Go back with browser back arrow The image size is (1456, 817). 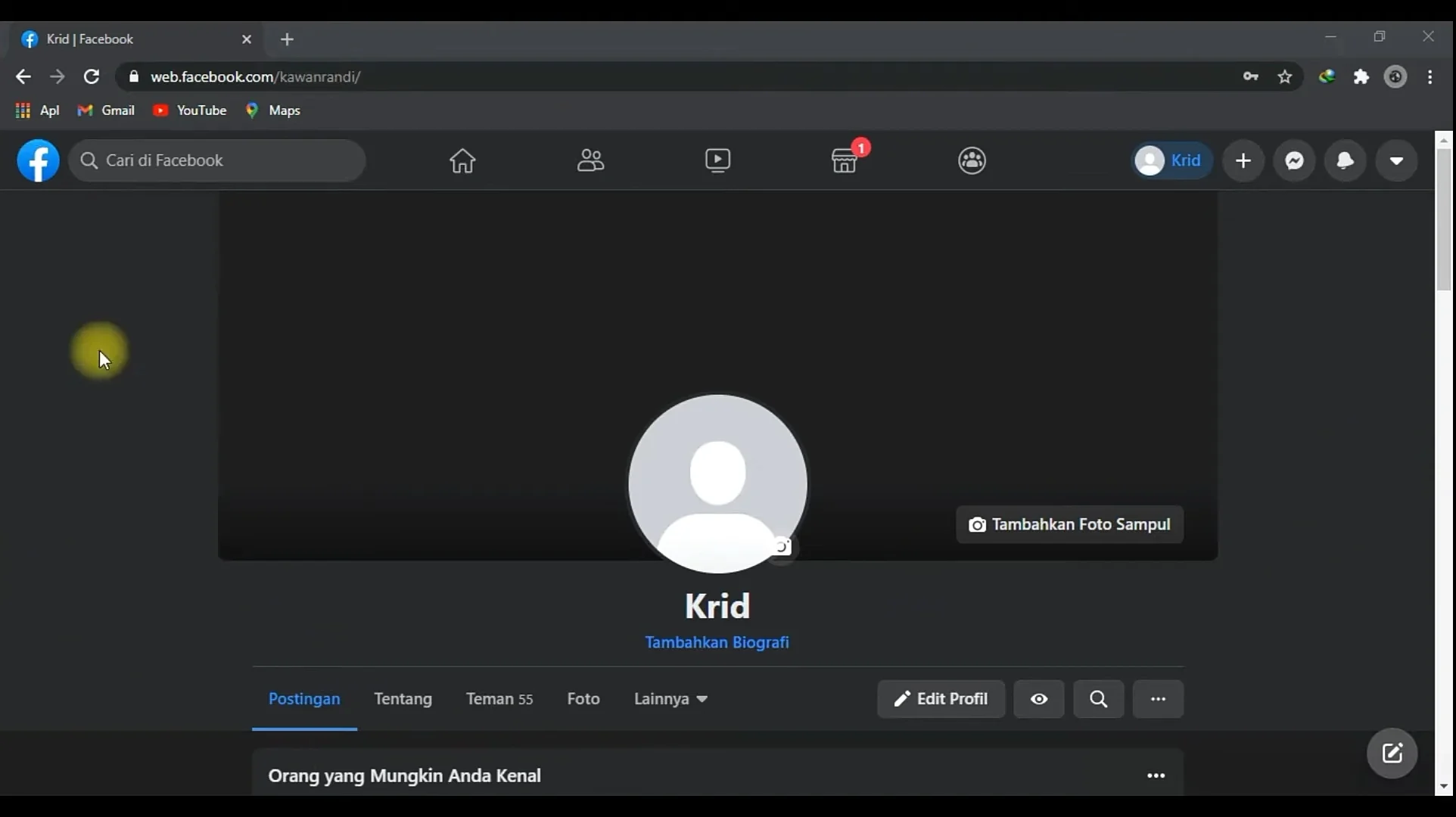point(23,76)
